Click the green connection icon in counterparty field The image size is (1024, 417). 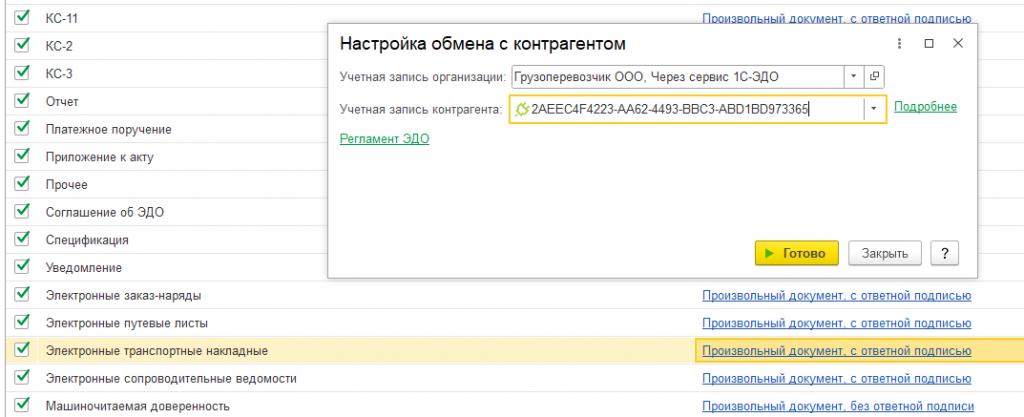pyautogui.click(x=521, y=110)
